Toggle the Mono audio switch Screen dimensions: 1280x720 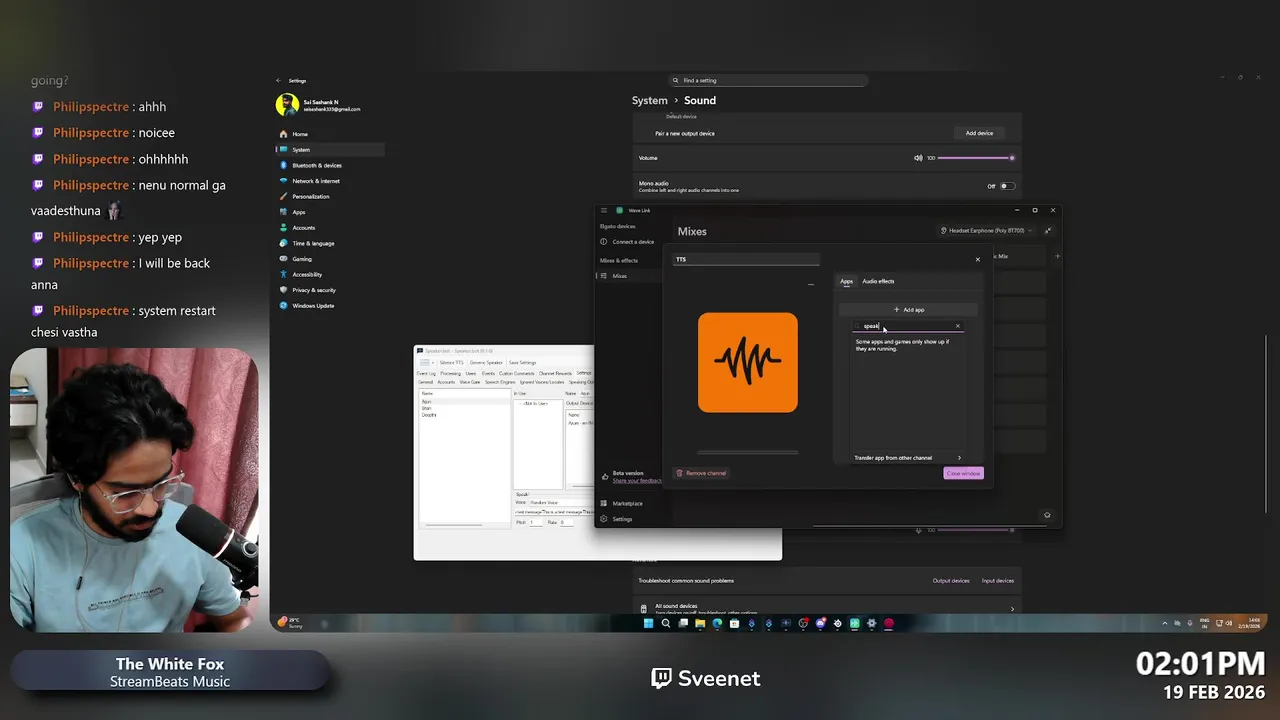[1007, 186]
